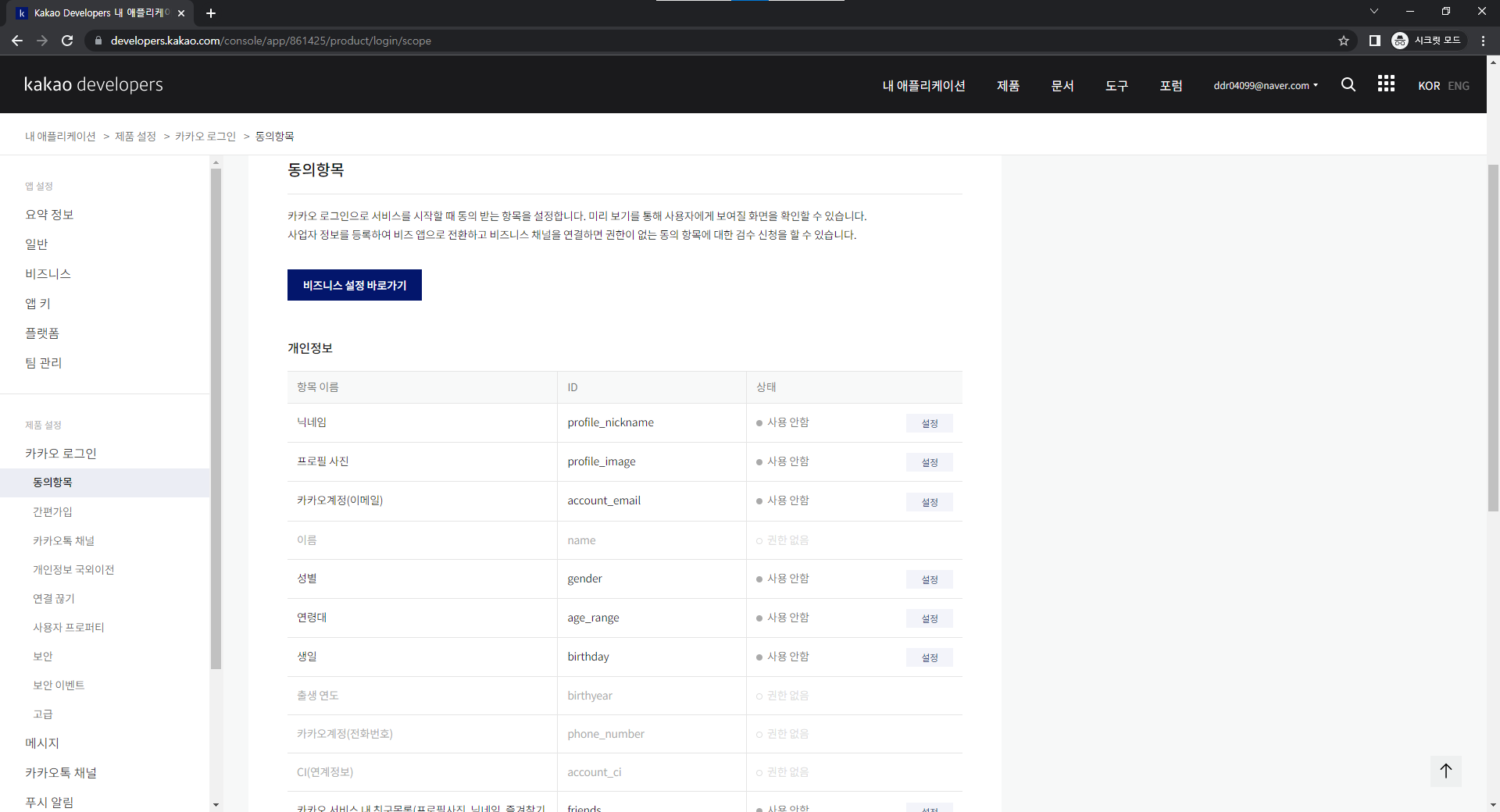The height and width of the screenshot is (812, 1500).
Task: Open the 도구 header menu
Action: 1116,86
